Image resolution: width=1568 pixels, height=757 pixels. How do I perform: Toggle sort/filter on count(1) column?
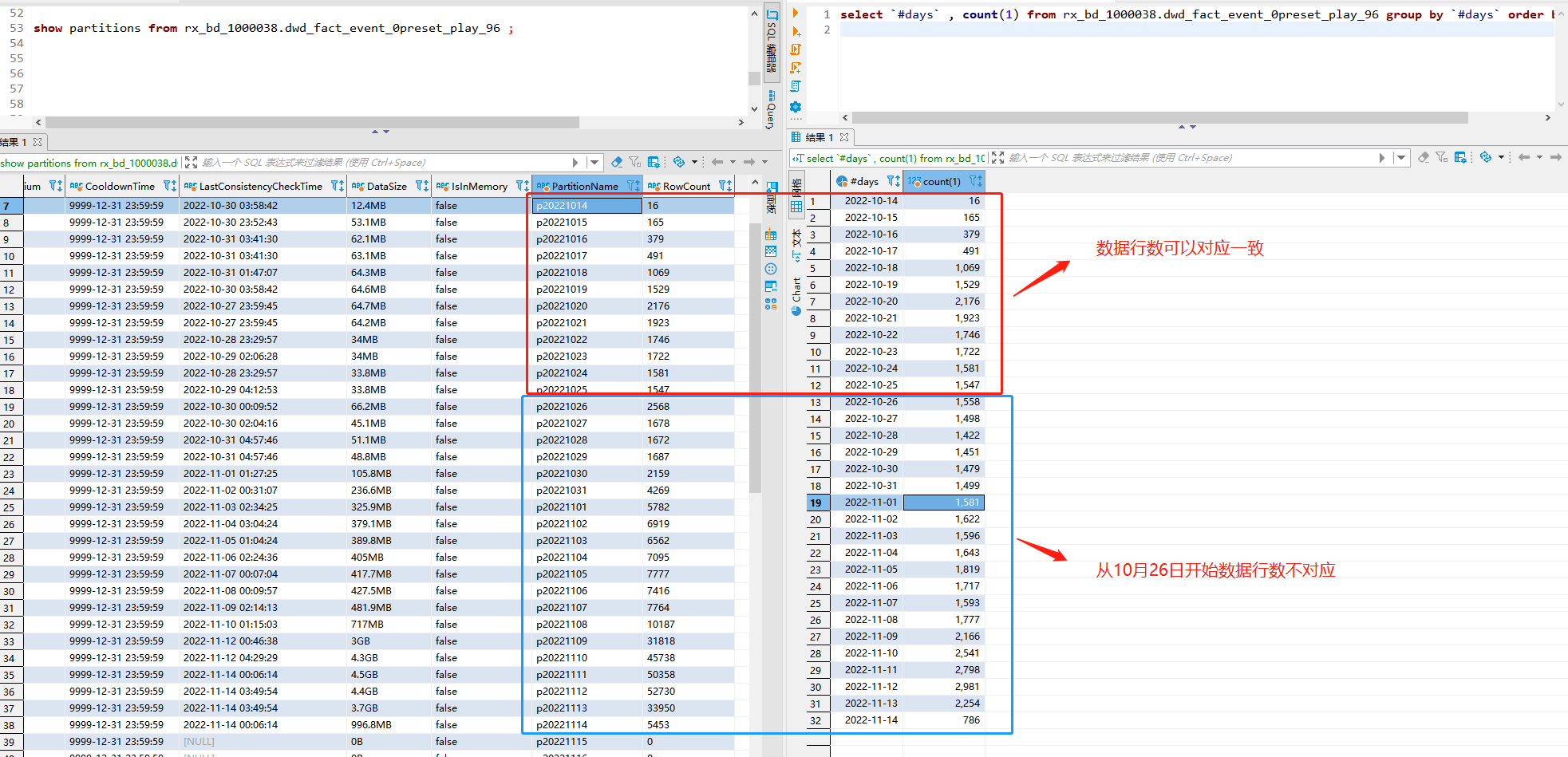tap(976, 181)
